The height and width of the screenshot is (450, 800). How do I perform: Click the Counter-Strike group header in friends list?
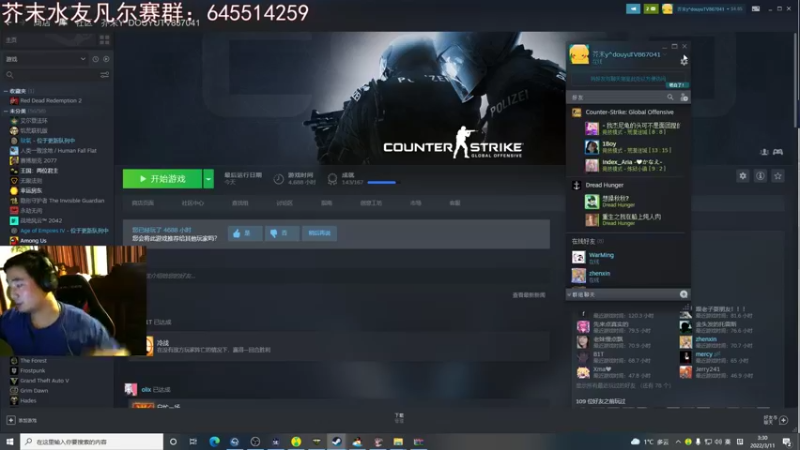pos(628,112)
